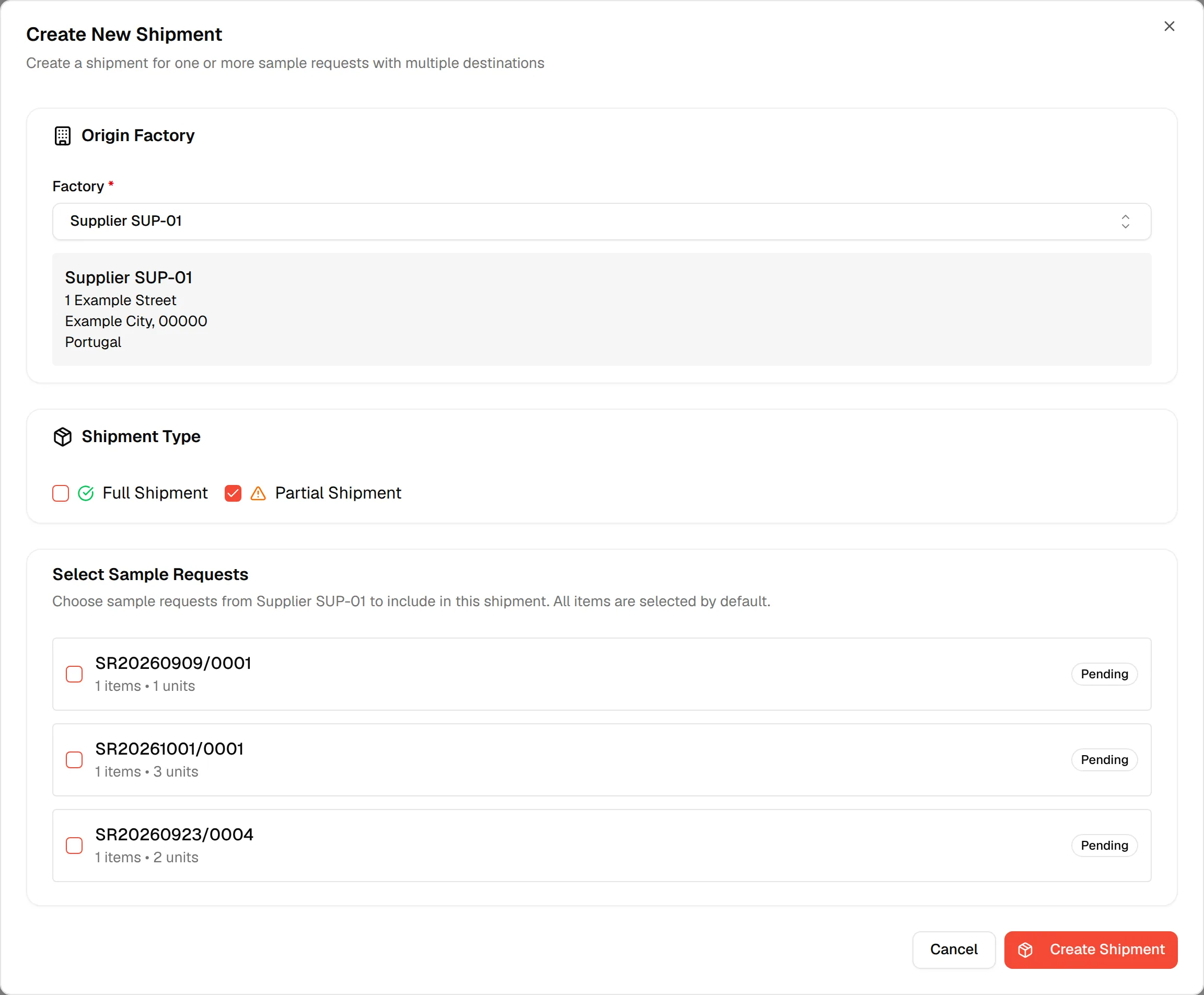Select sample request SR20261001/0001 checkbox
The width and height of the screenshot is (1204, 995).
click(75, 760)
